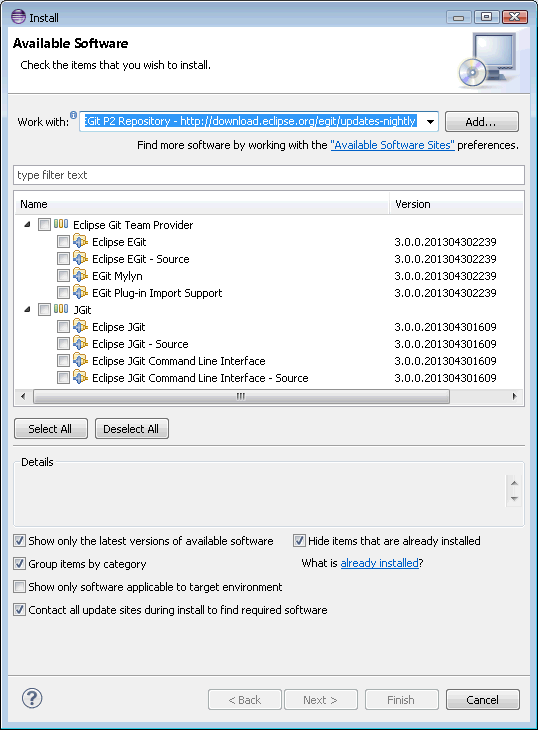
Task: Click the EGit Plug-in Import Support icon
Action: tap(81, 292)
